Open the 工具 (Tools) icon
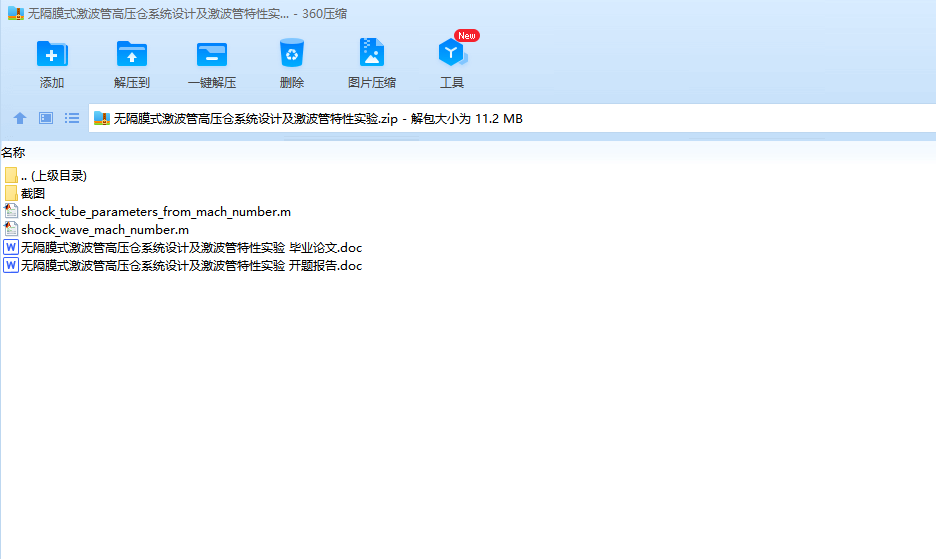 [452, 53]
